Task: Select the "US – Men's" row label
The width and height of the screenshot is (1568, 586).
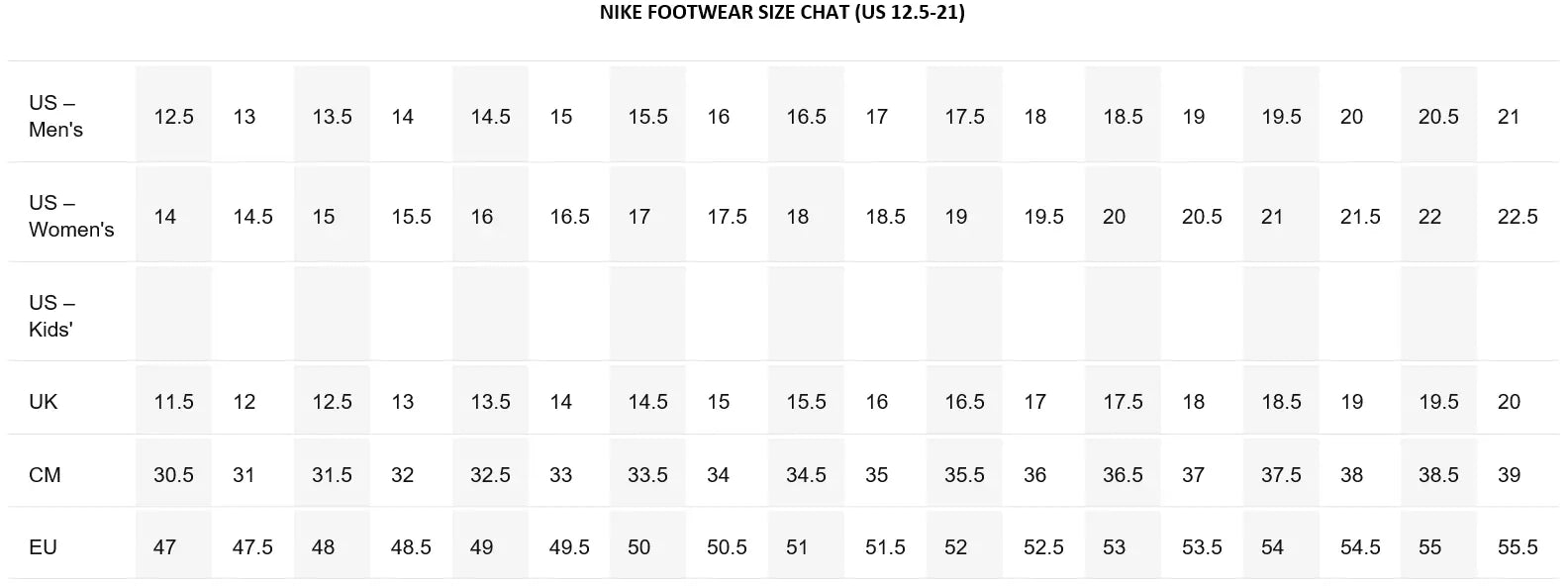Action: [x=55, y=116]
